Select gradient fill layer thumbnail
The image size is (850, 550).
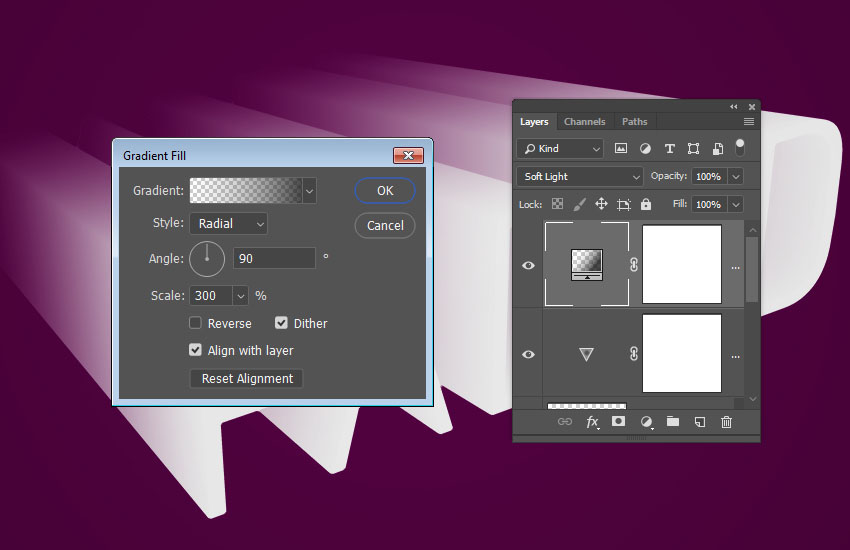click(x=587, y=264)
